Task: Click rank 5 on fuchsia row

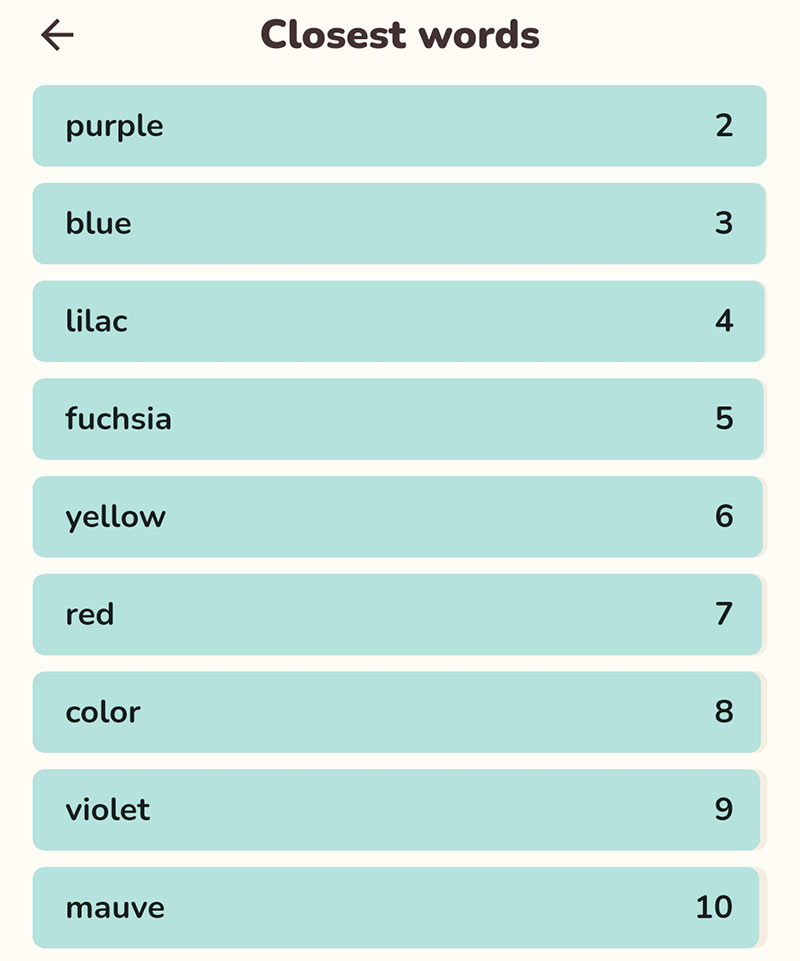Action: [724, 419]
